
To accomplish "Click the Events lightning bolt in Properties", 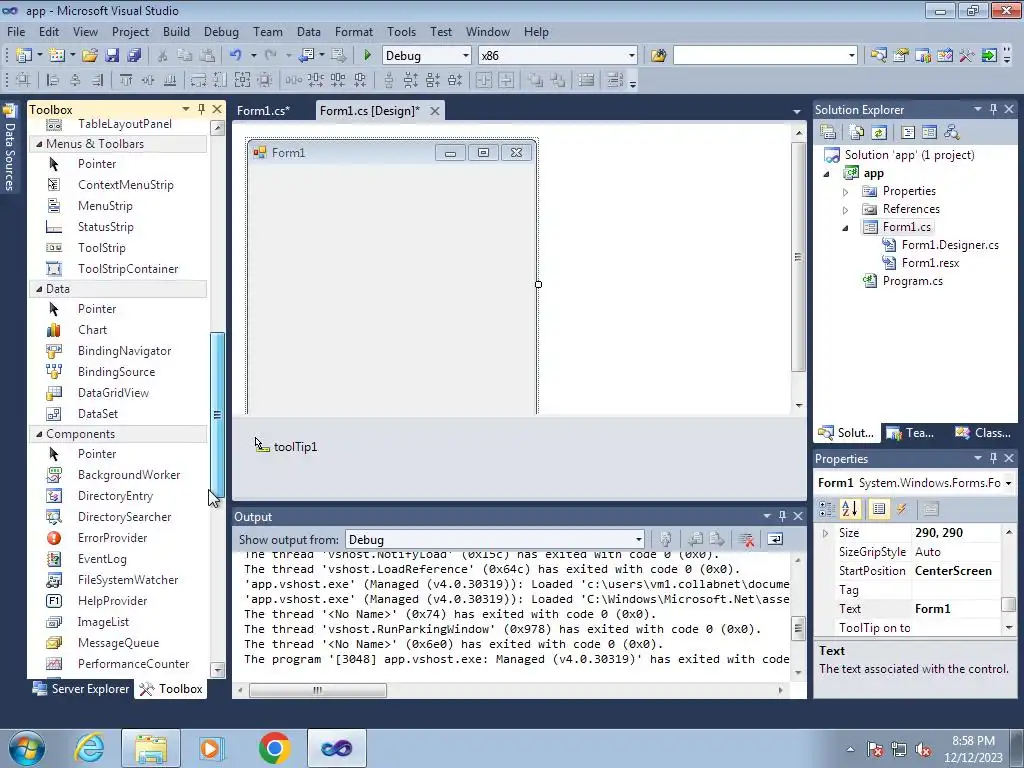I will coord(902,509).
